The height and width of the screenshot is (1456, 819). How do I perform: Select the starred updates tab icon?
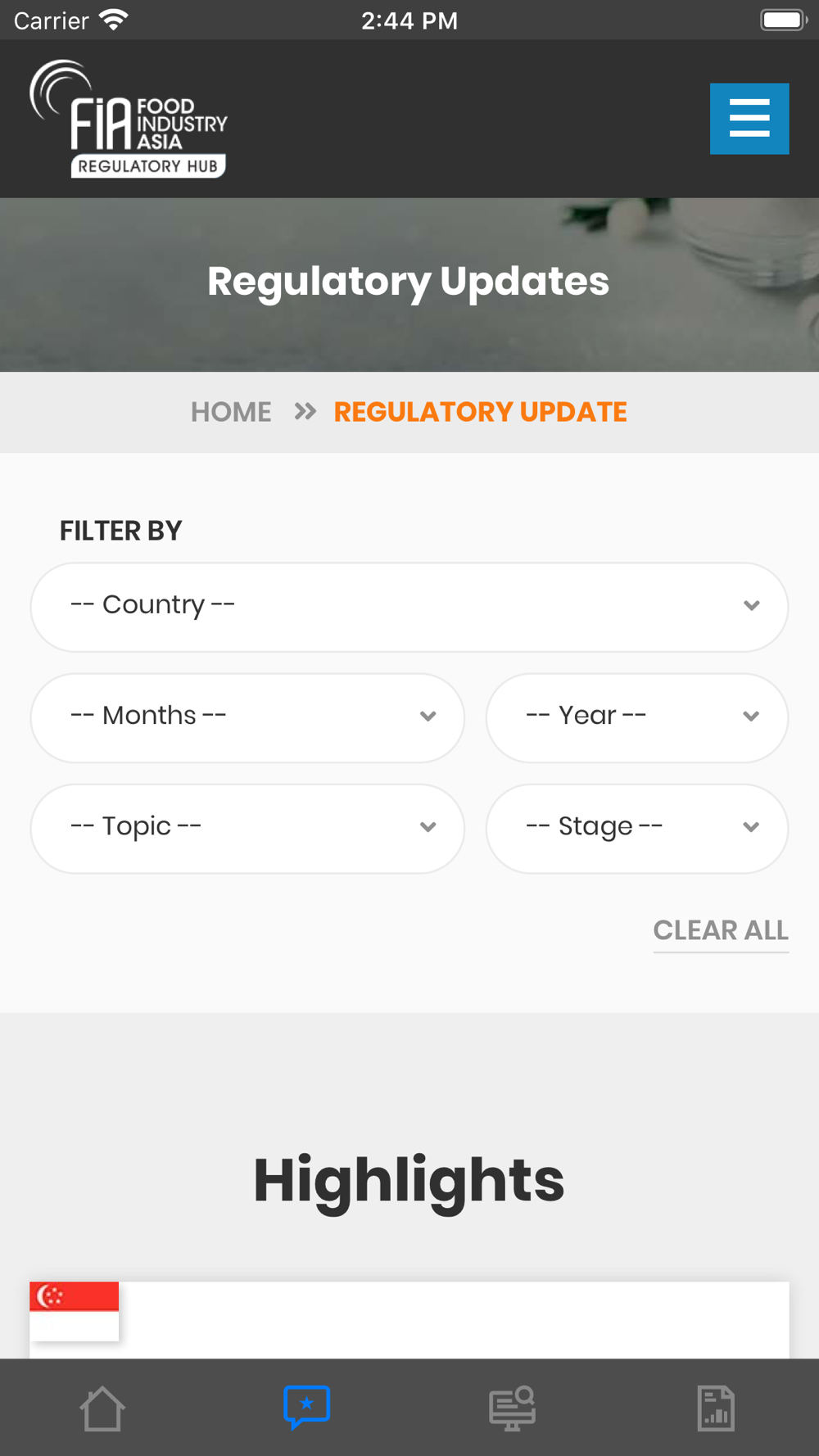click(x=307, y=1408)
